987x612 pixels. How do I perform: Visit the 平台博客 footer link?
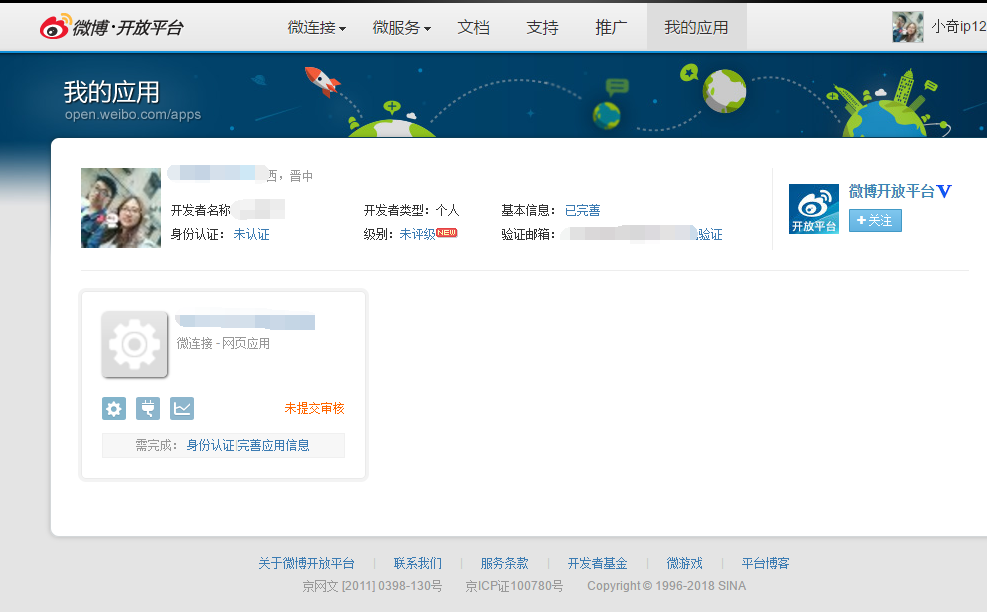coord(765,563)
